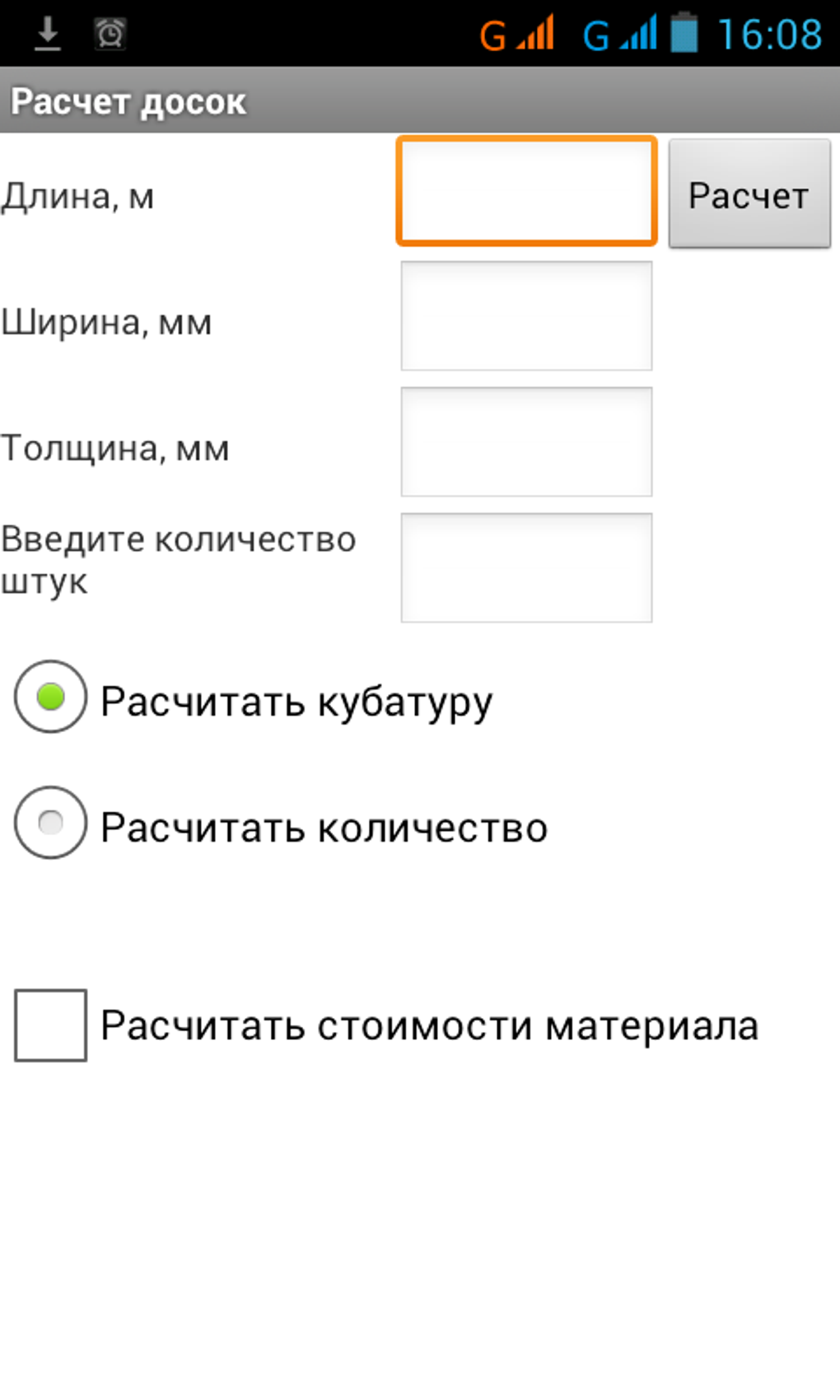Enable Расчитать стоимости материала checkbox

pos(50,1025)
